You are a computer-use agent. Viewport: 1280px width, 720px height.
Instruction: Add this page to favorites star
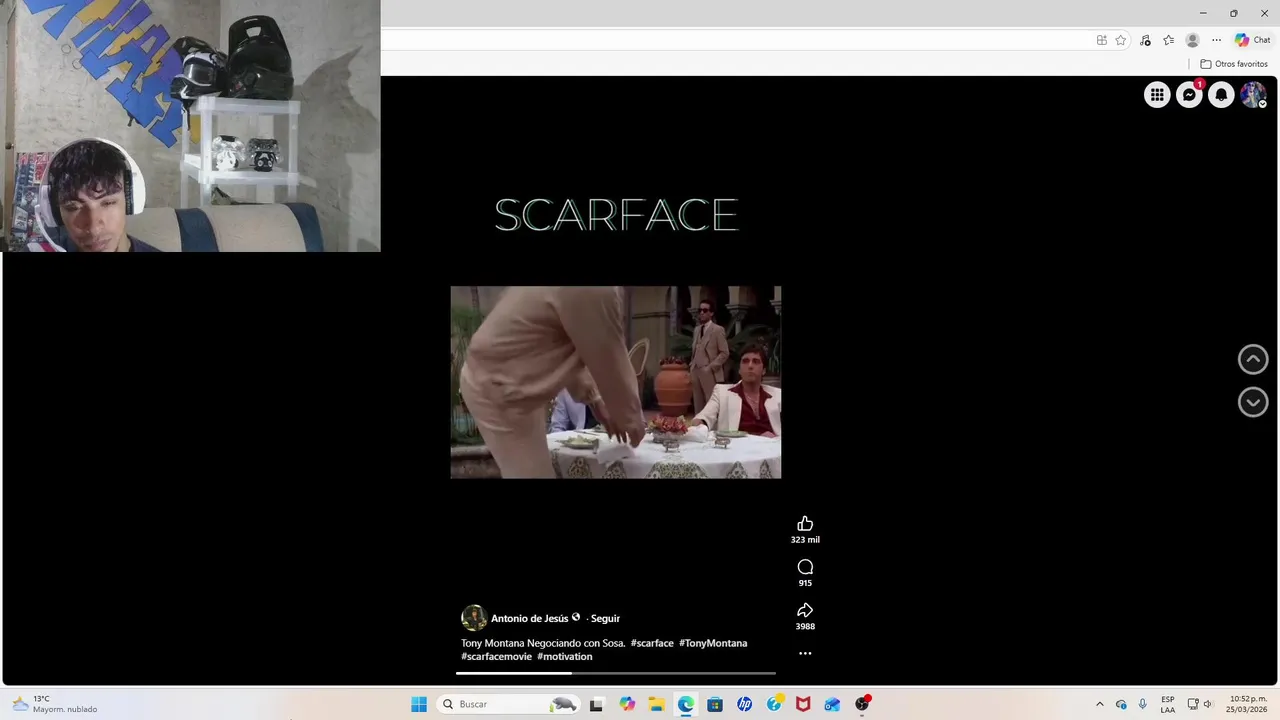coord(1121,40)
